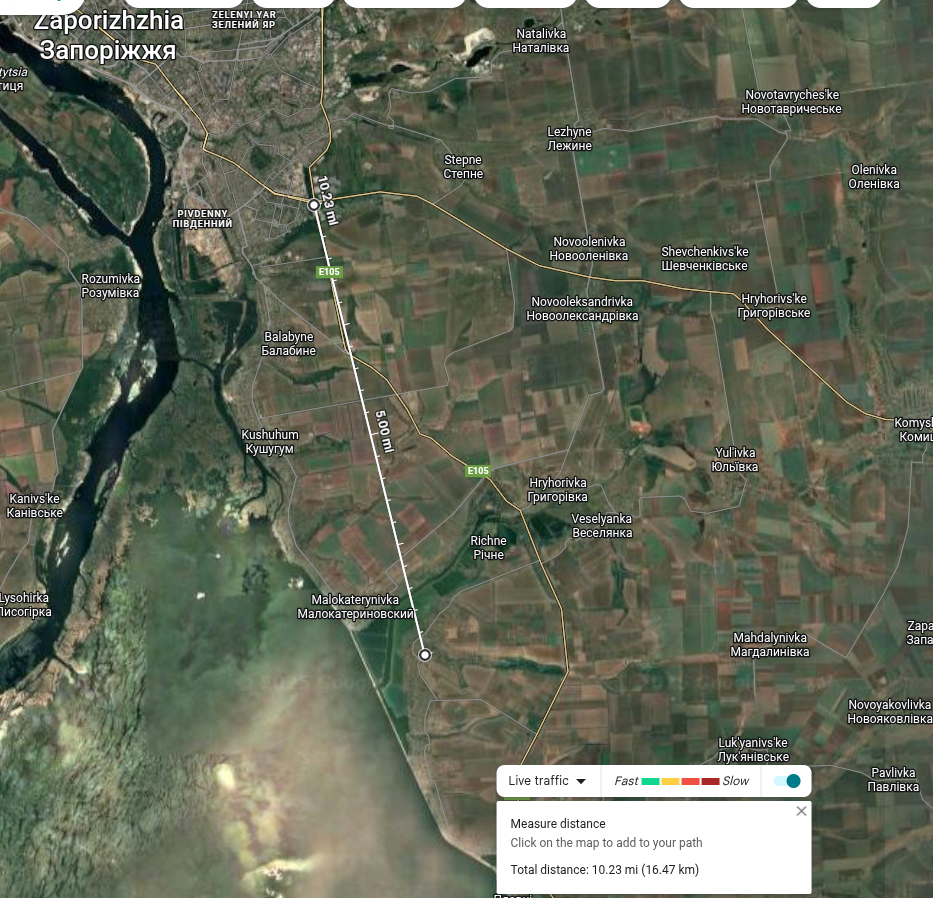
Task: Click the Balabyne village label
Action: [289, 343]
